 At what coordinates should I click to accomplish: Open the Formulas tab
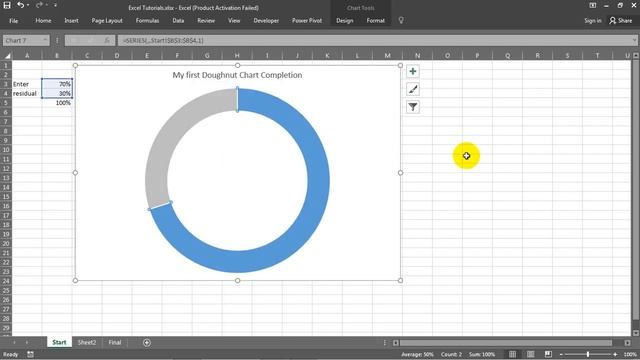click(x=147, y=20)
